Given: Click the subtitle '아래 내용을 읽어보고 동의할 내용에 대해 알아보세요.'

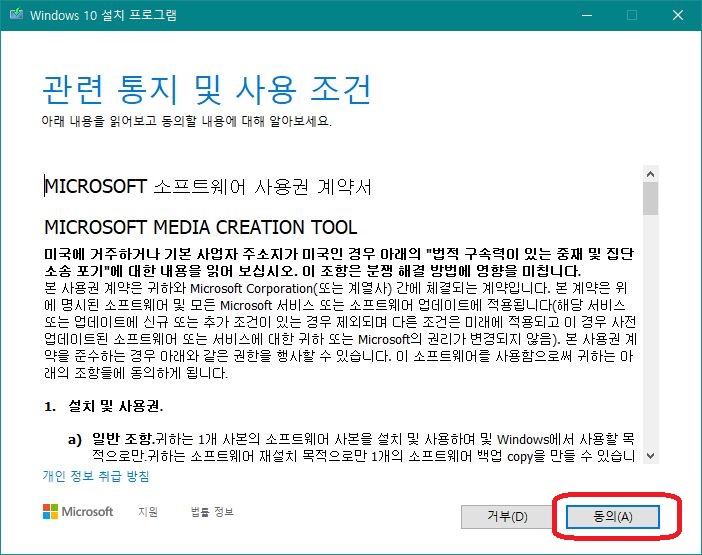Looking at the screenshot, I should click(x=187, y=121).
